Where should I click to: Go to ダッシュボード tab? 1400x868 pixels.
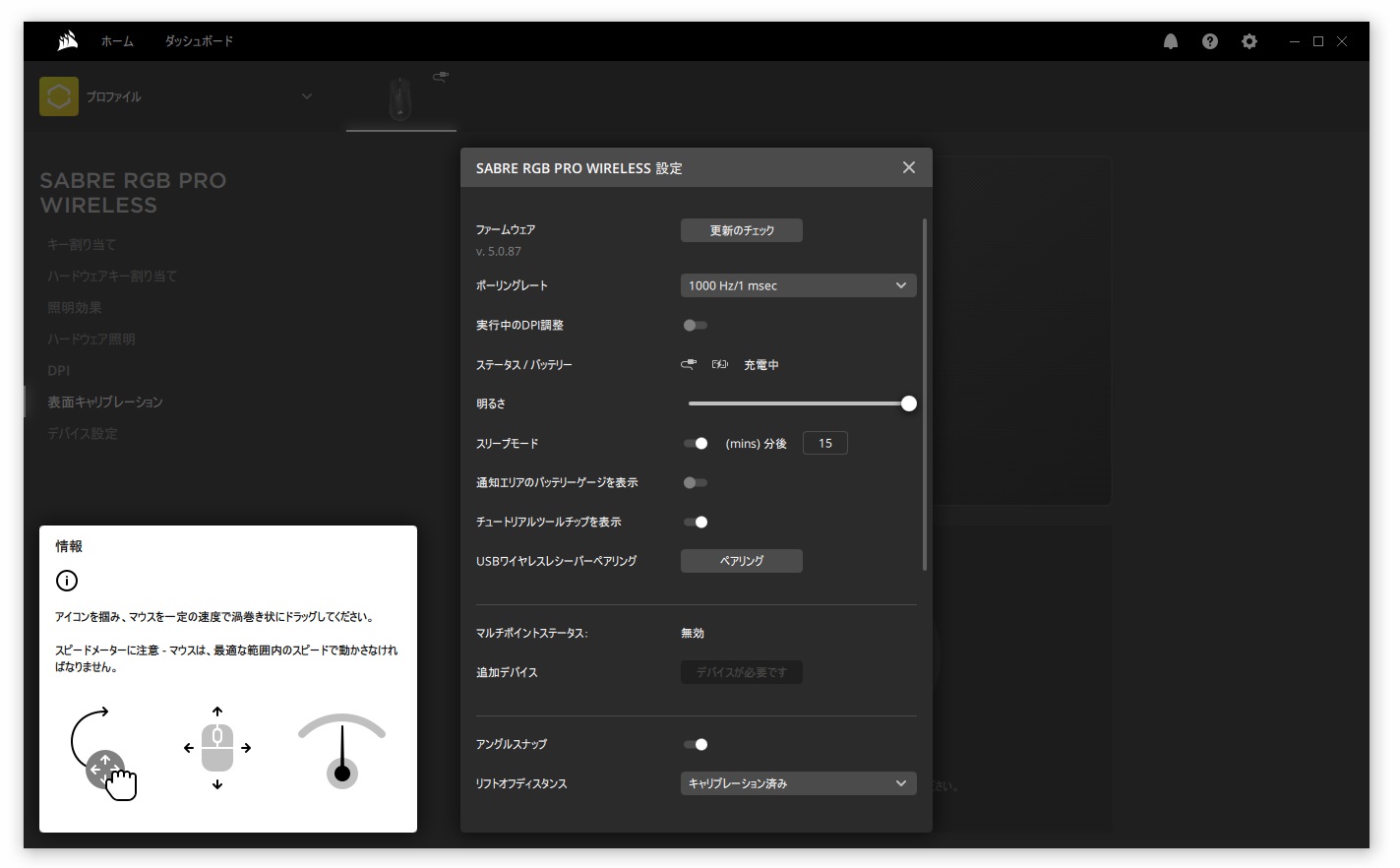199,41
